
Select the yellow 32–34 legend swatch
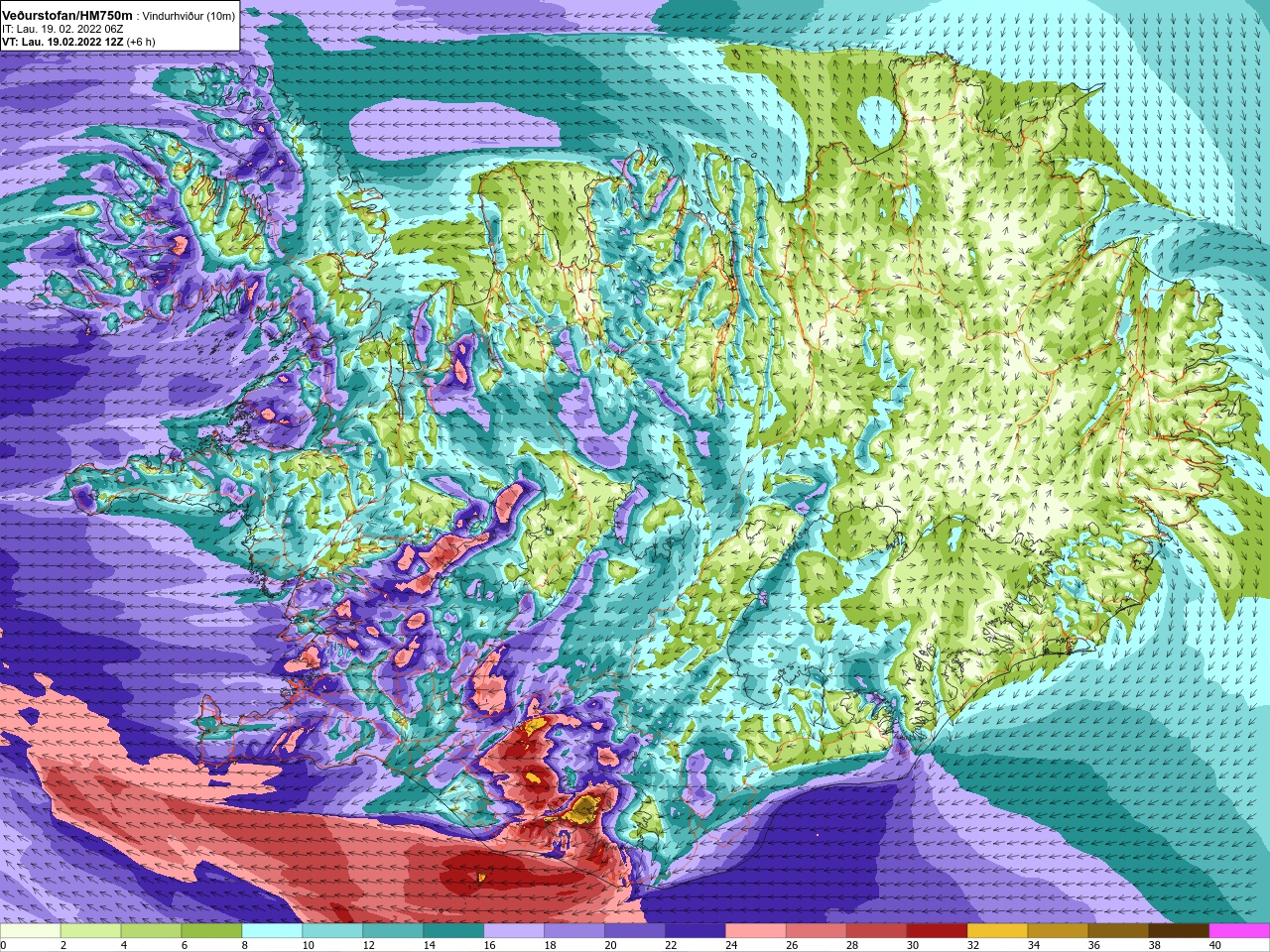pos(999,931)
